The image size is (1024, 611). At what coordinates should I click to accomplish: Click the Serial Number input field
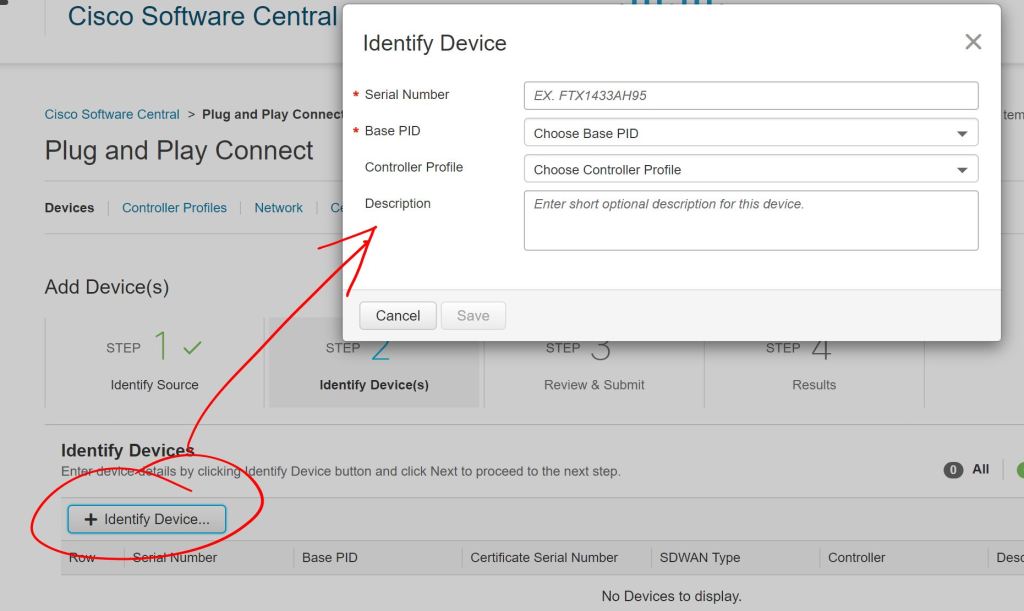pos(750,96)
